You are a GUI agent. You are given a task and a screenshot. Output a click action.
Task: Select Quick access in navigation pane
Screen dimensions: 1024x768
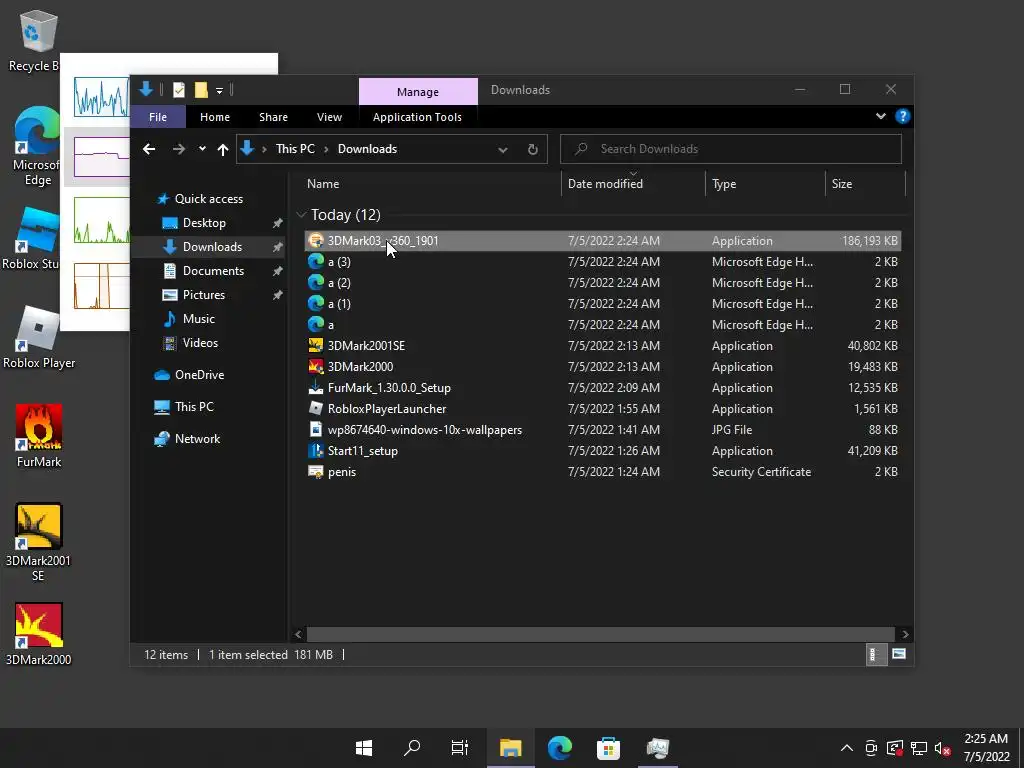click(x=208, y=199)
